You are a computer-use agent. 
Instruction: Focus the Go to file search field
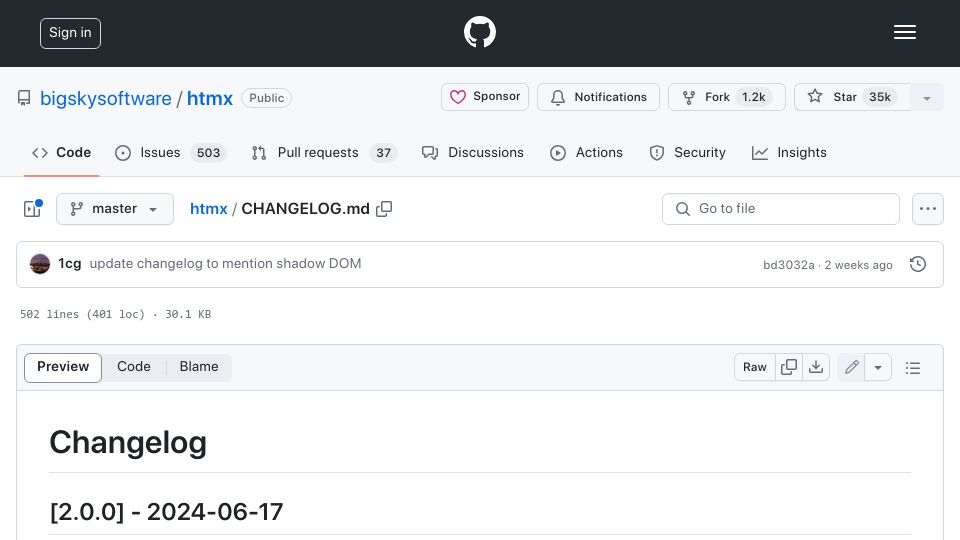(781, 209)
